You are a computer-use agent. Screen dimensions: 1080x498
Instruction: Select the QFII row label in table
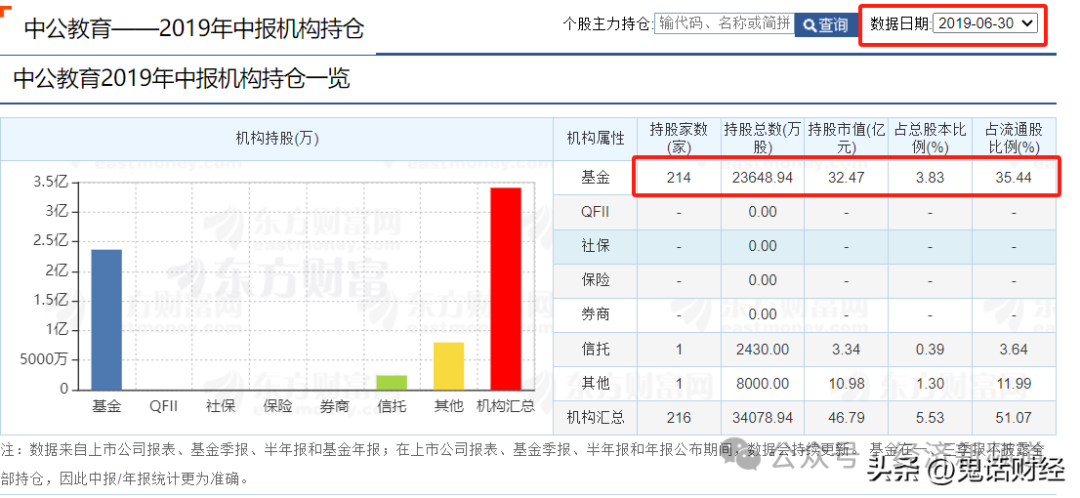[x=595, y=212]
